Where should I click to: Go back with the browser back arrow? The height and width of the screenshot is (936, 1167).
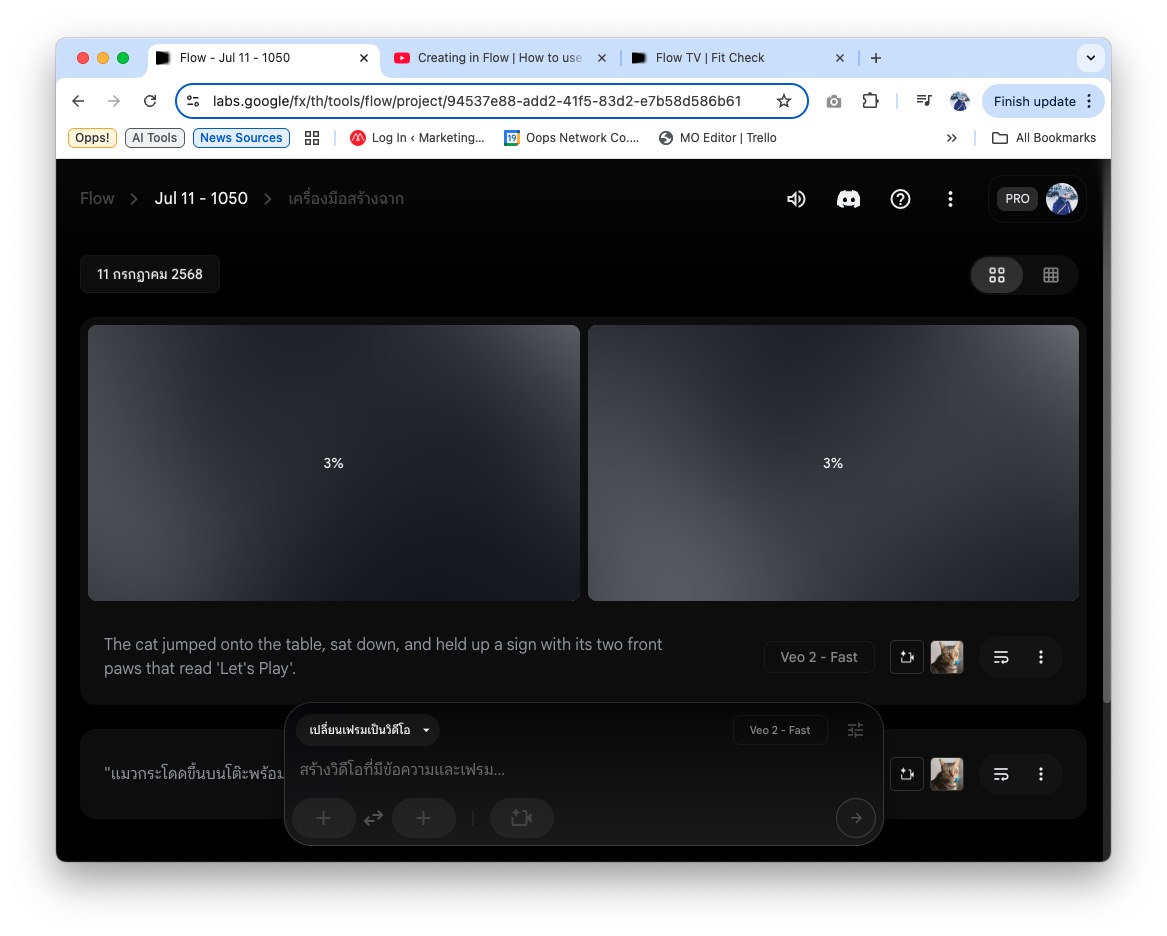tap(78, 101)
